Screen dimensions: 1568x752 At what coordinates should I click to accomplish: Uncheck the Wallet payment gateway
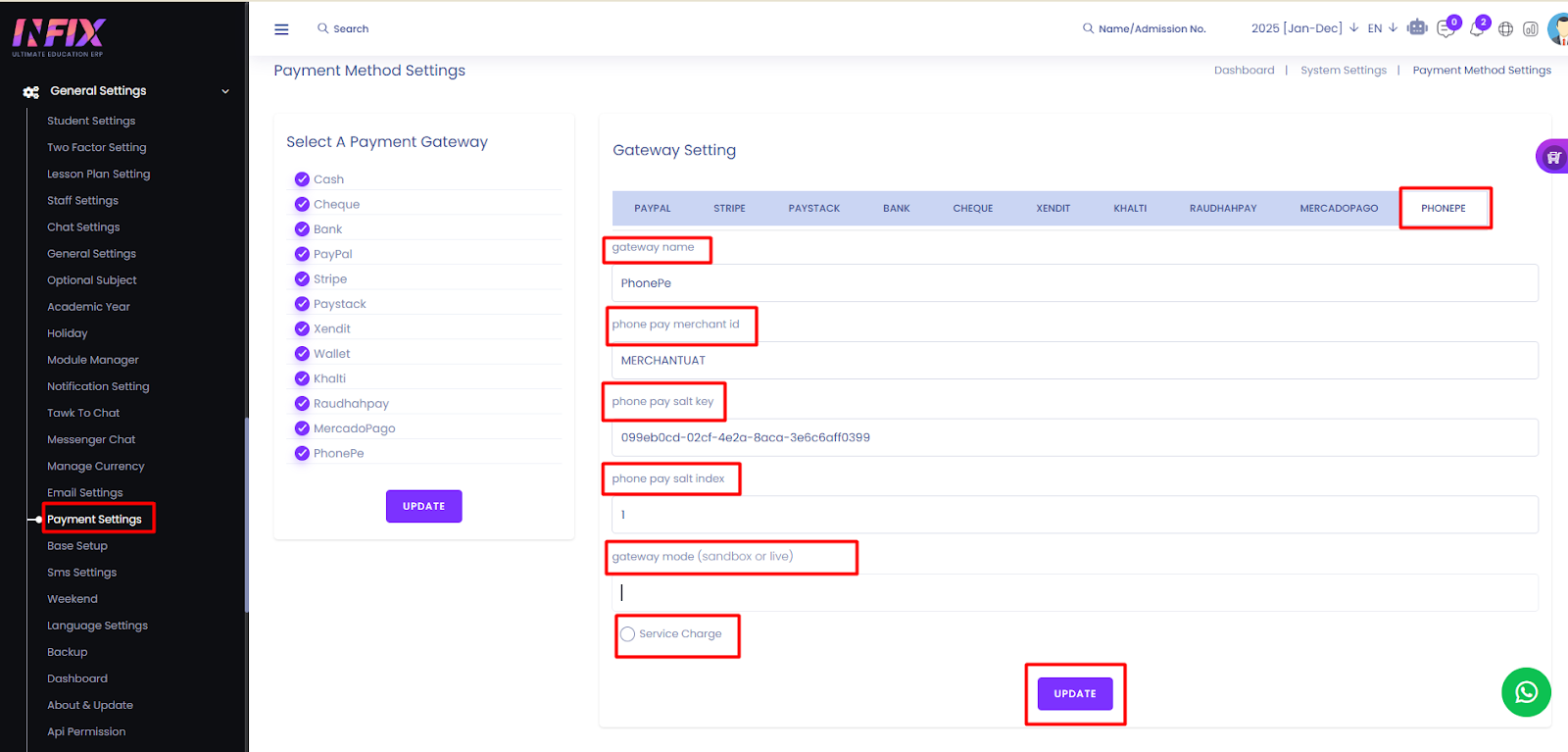302,353
